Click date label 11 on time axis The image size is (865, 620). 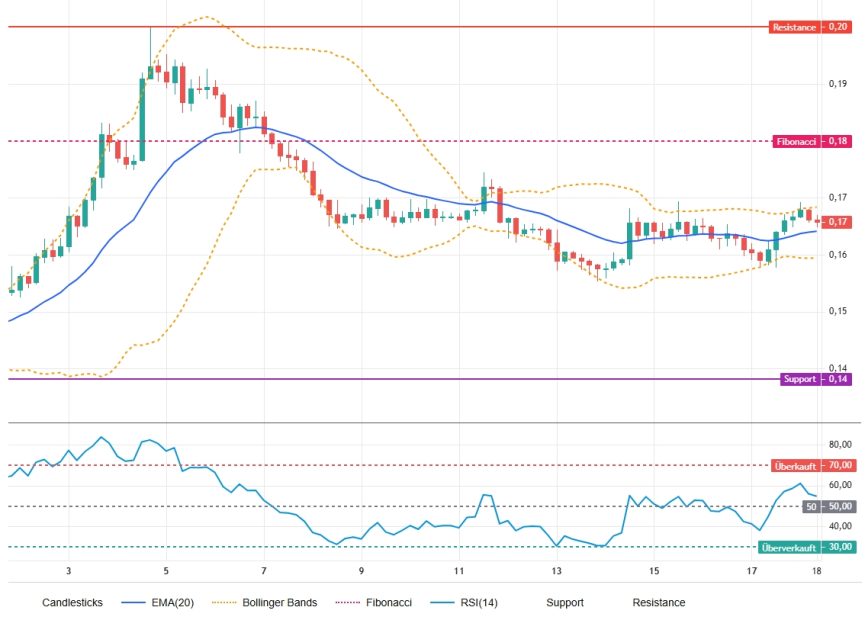coord(459,571)
